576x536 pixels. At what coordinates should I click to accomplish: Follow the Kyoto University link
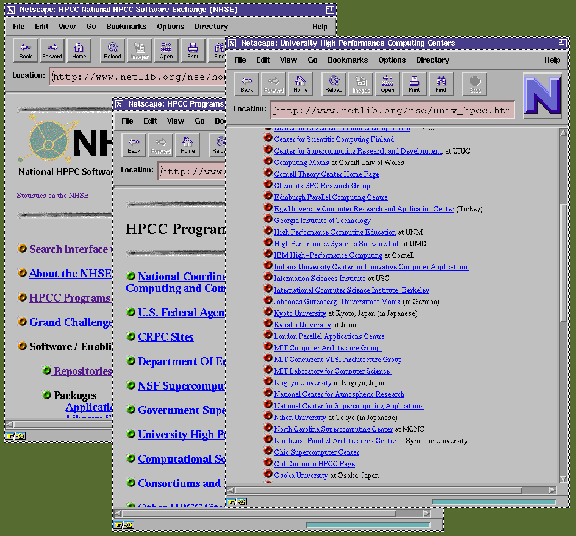point(300,313)
